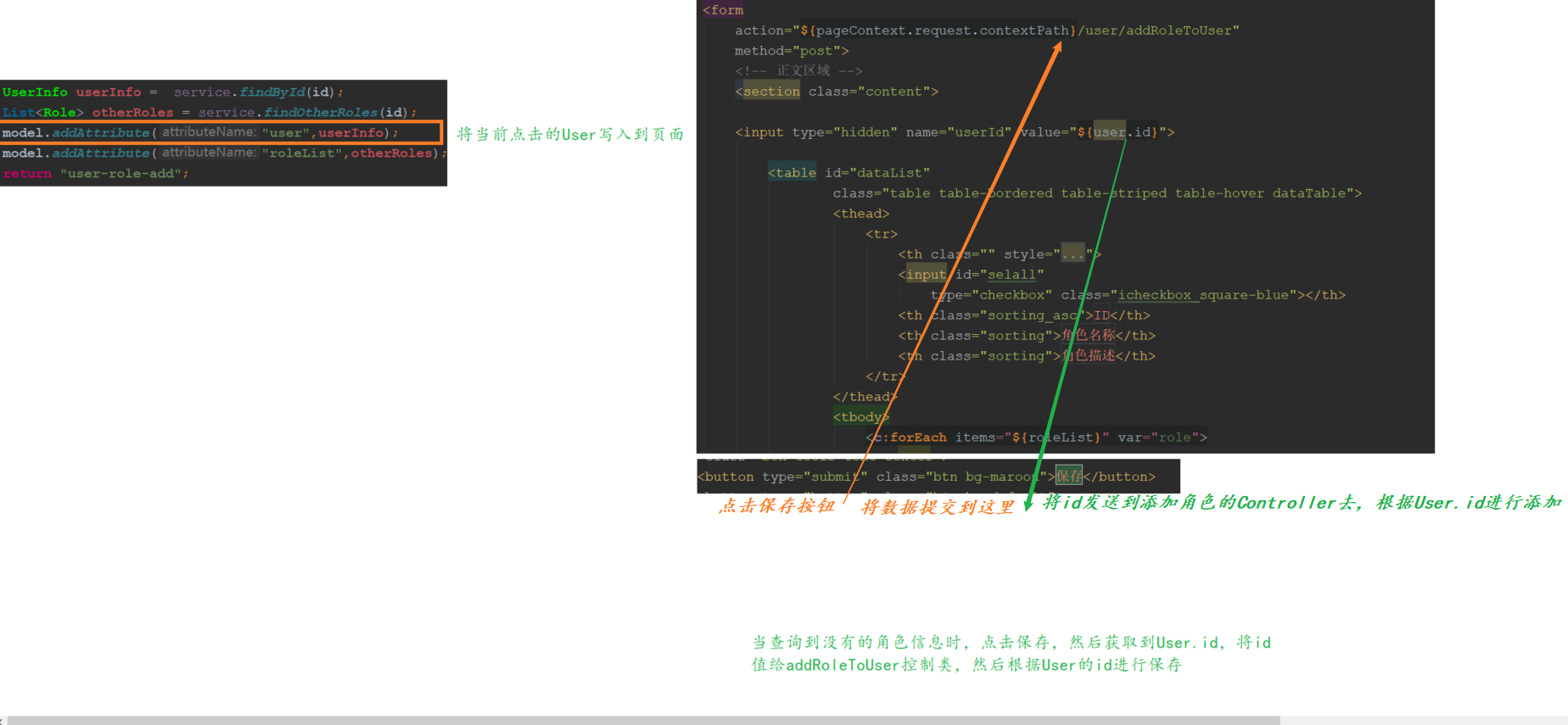Select the note '将当前点击的User写入到页面'
The image size is (1568, 725).
tap(570, 134)
